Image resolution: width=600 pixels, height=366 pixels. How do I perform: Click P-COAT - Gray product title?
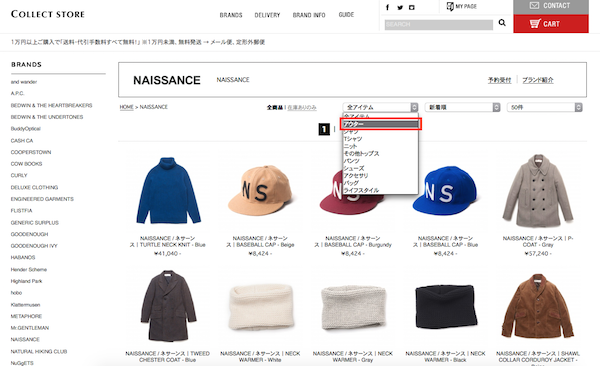coord(538,241)
